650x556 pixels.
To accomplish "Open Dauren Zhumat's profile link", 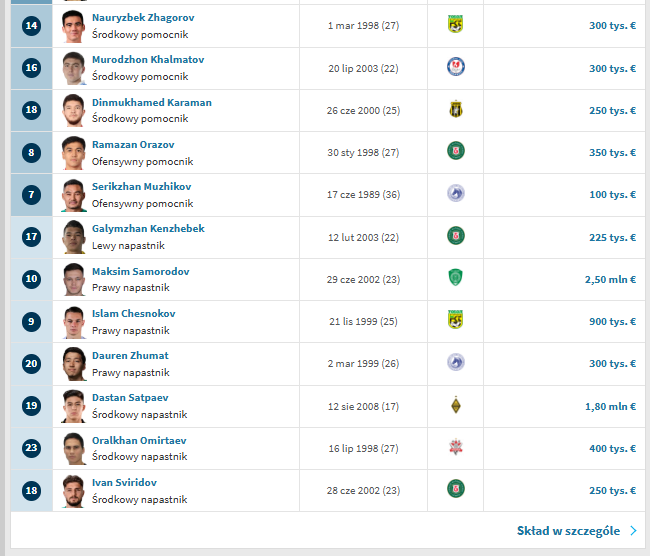I will pos(130,356).
